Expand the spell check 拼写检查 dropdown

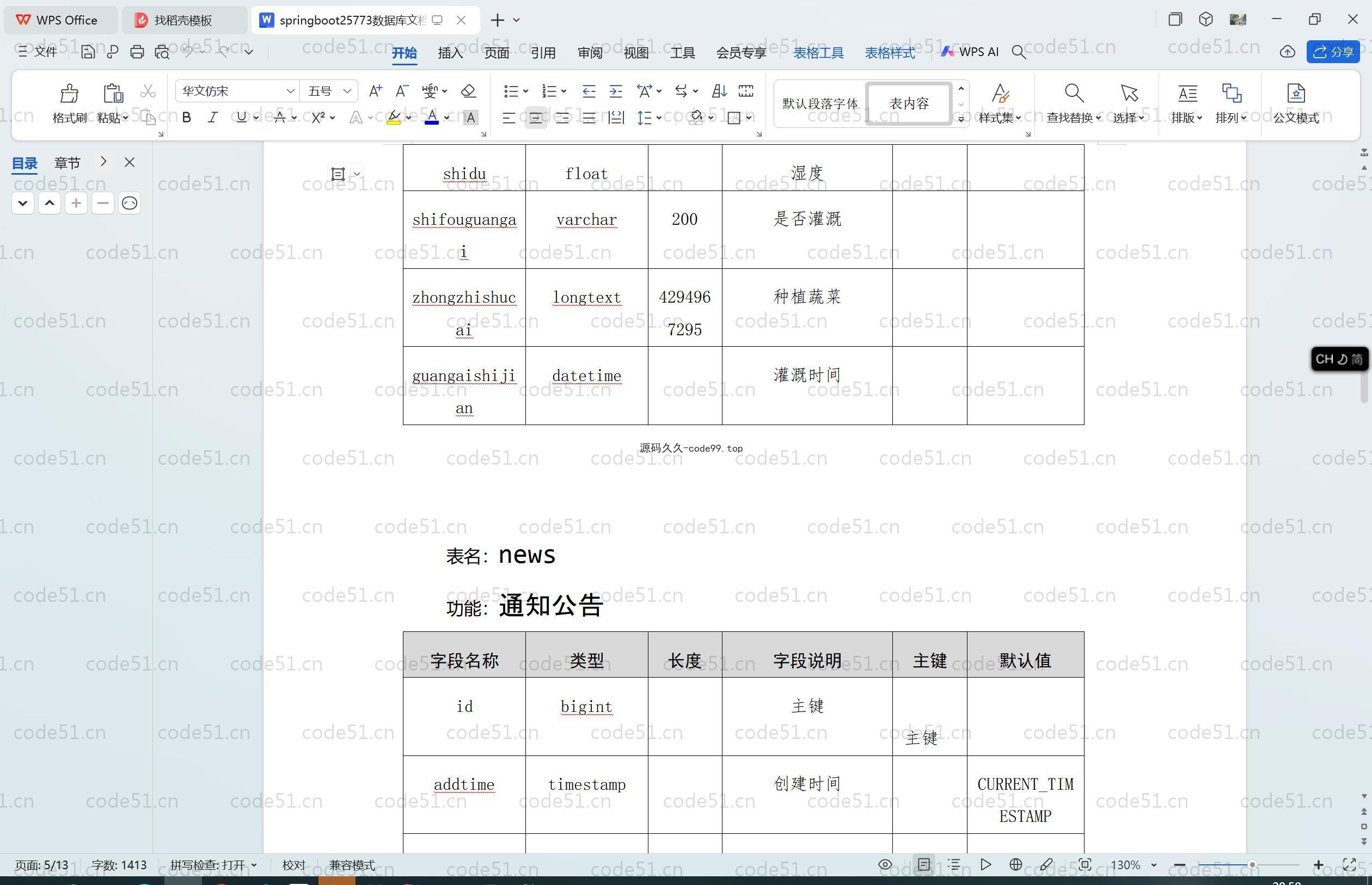point(254,864)
